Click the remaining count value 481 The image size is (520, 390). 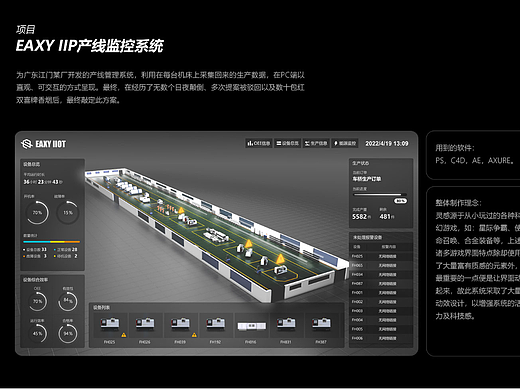(385, 217)
